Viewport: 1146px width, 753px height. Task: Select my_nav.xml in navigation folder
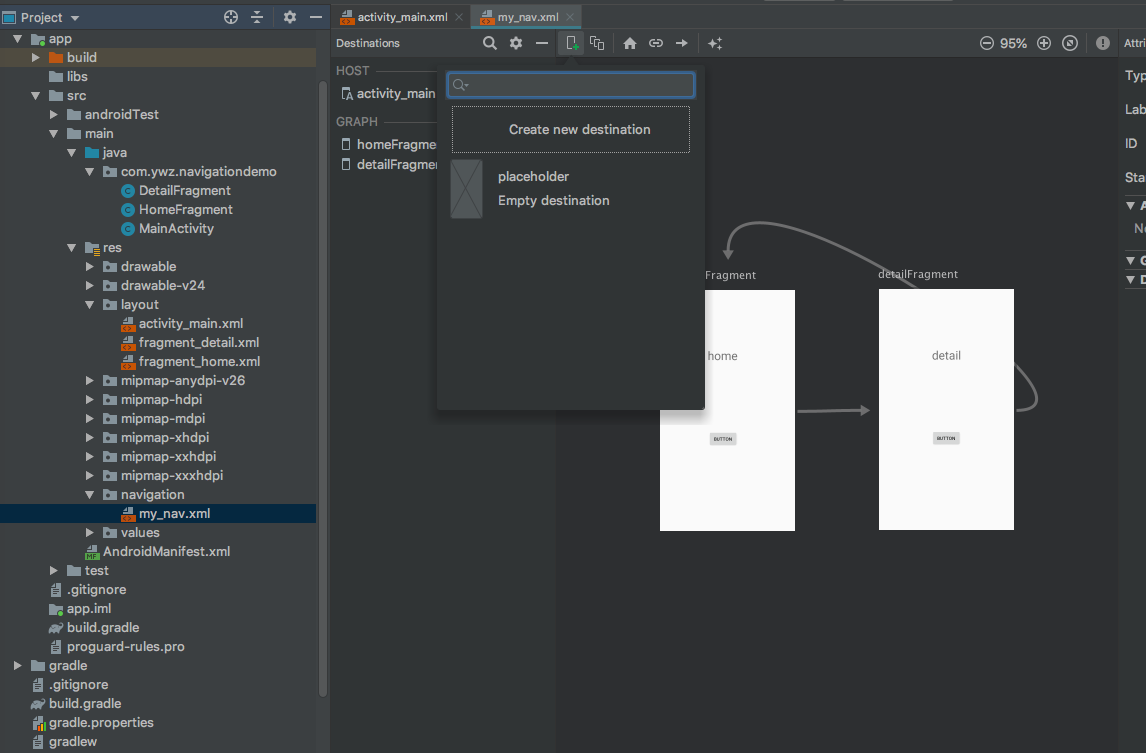[x=166, y=514]
